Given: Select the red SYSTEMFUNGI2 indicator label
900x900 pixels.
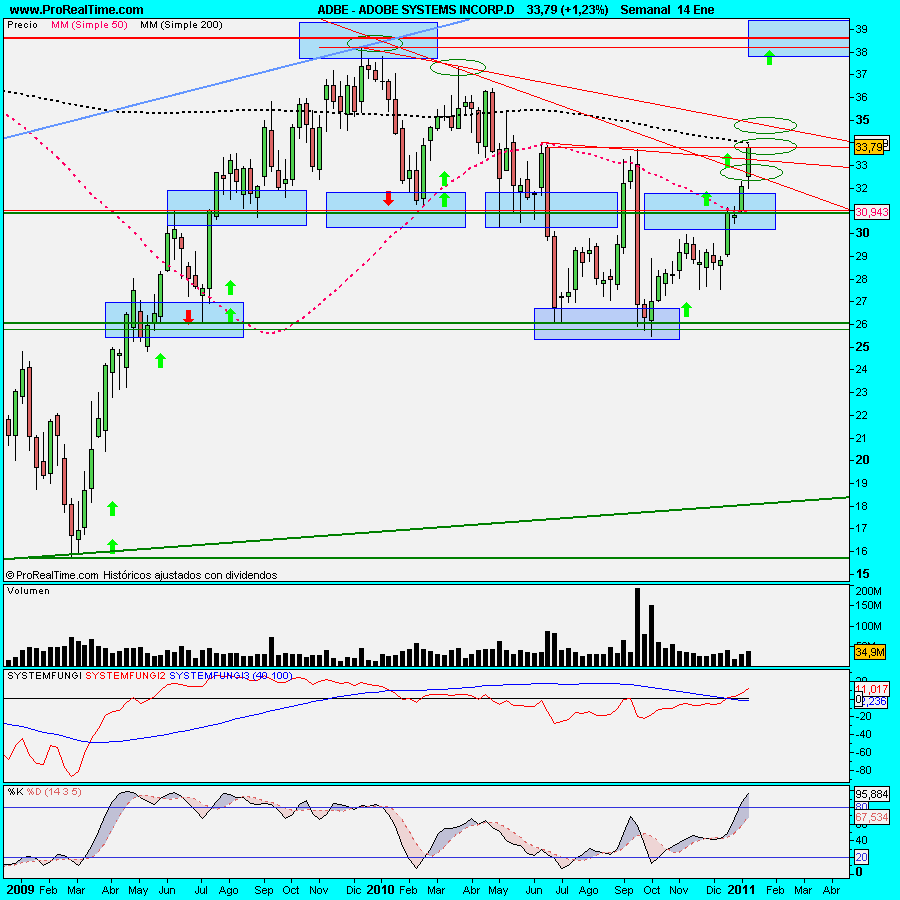Looking at the screenshot, I should pyautogui.click(x=125, y=676).
